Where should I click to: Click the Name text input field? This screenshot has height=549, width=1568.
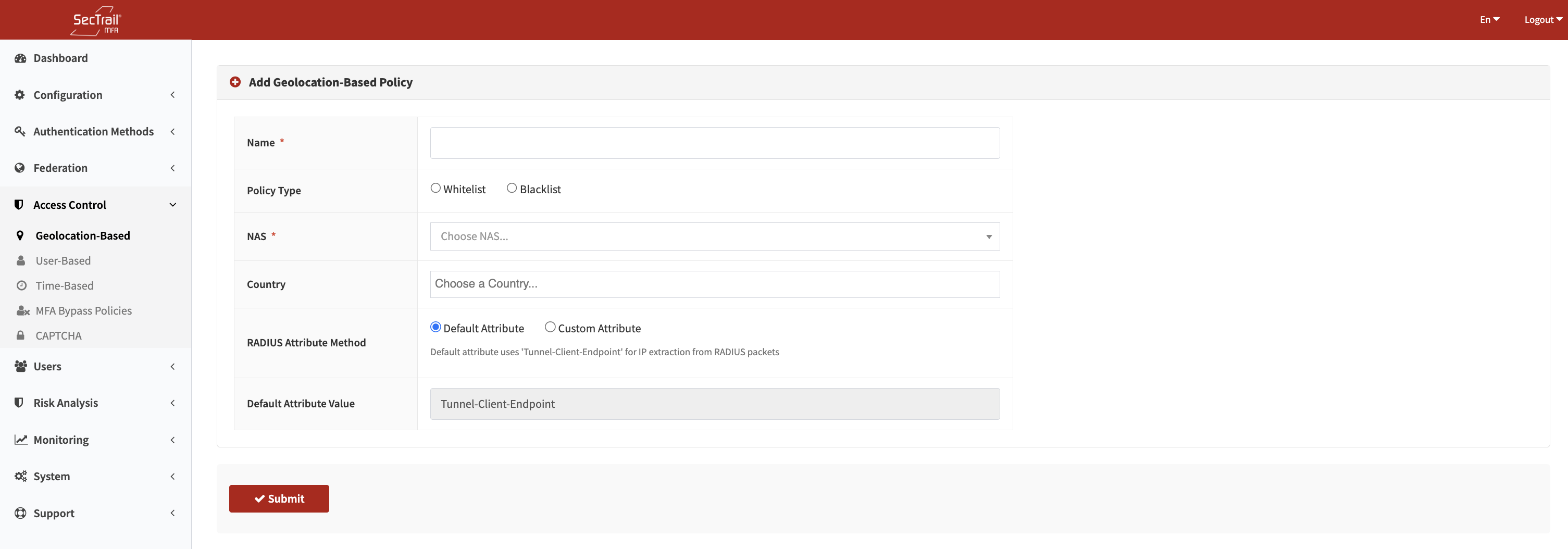tap(714, 143)
